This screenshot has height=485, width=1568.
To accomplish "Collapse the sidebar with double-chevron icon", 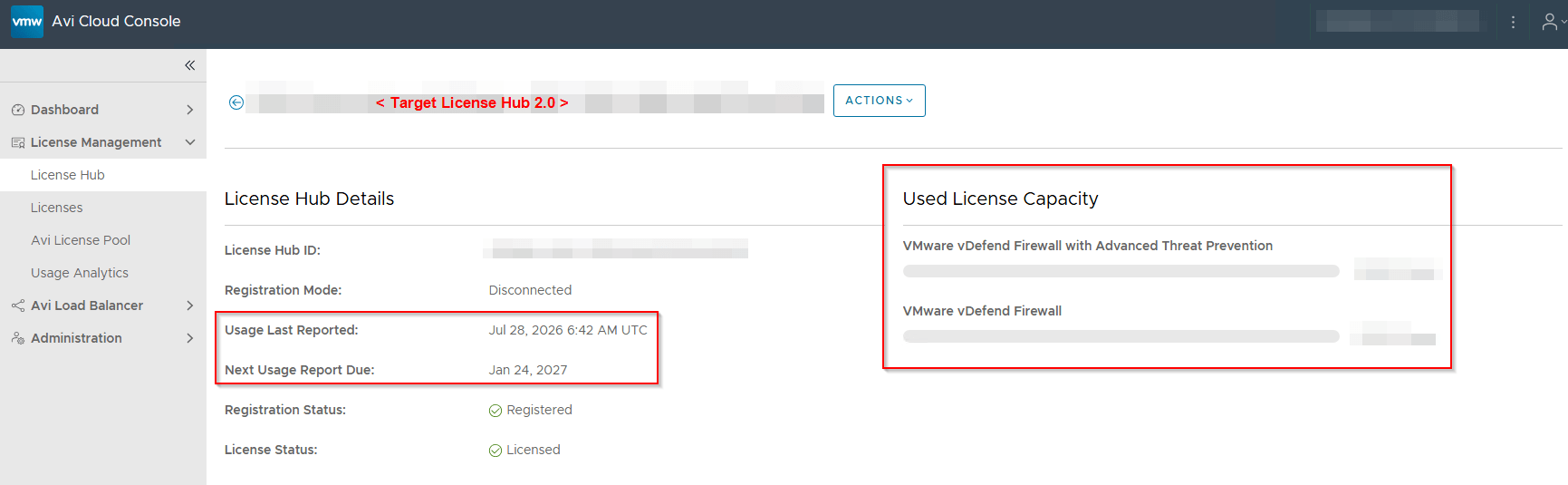I will coord(189,65).
